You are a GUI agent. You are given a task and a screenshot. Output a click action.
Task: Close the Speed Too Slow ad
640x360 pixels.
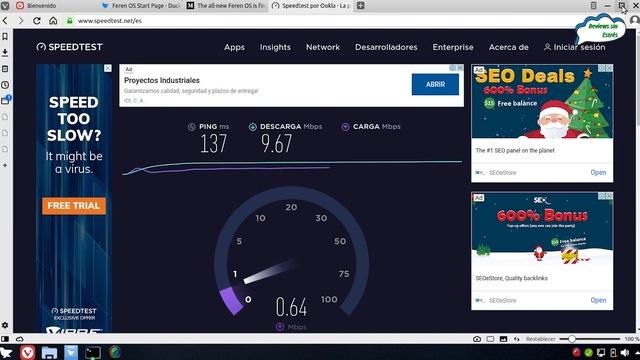[x=108, y=68]
